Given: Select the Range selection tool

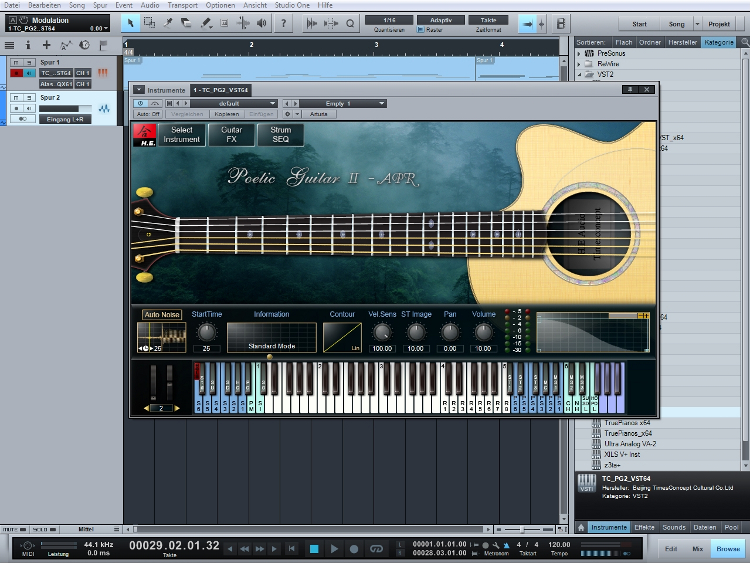Looking at the screenshot, I should click(x=149, y=23).
